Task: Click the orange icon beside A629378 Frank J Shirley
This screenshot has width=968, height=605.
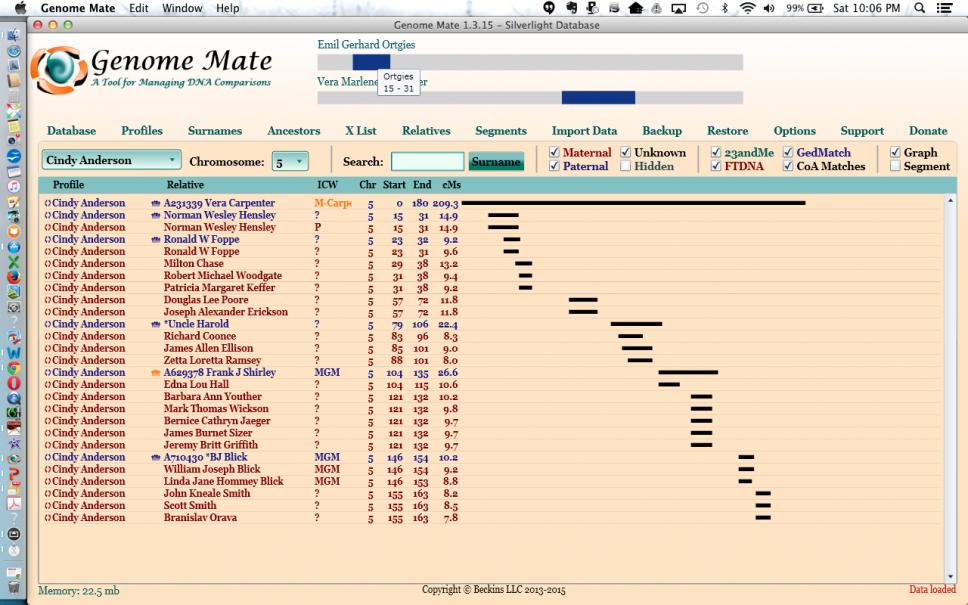Action: (x=156, y=373)
